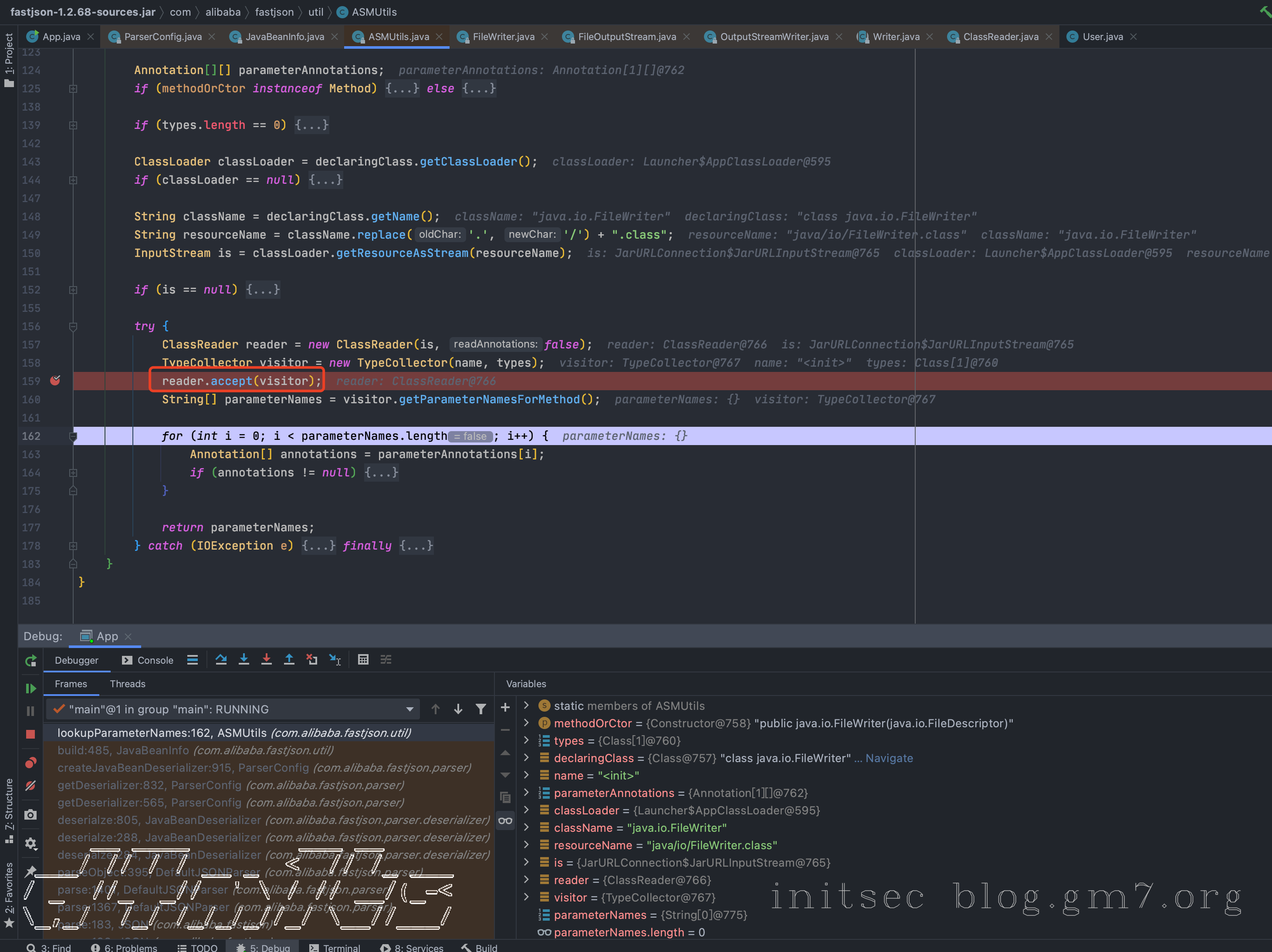Open the Threads tab in debugger
1272x952 pixels.
point(127,684)
